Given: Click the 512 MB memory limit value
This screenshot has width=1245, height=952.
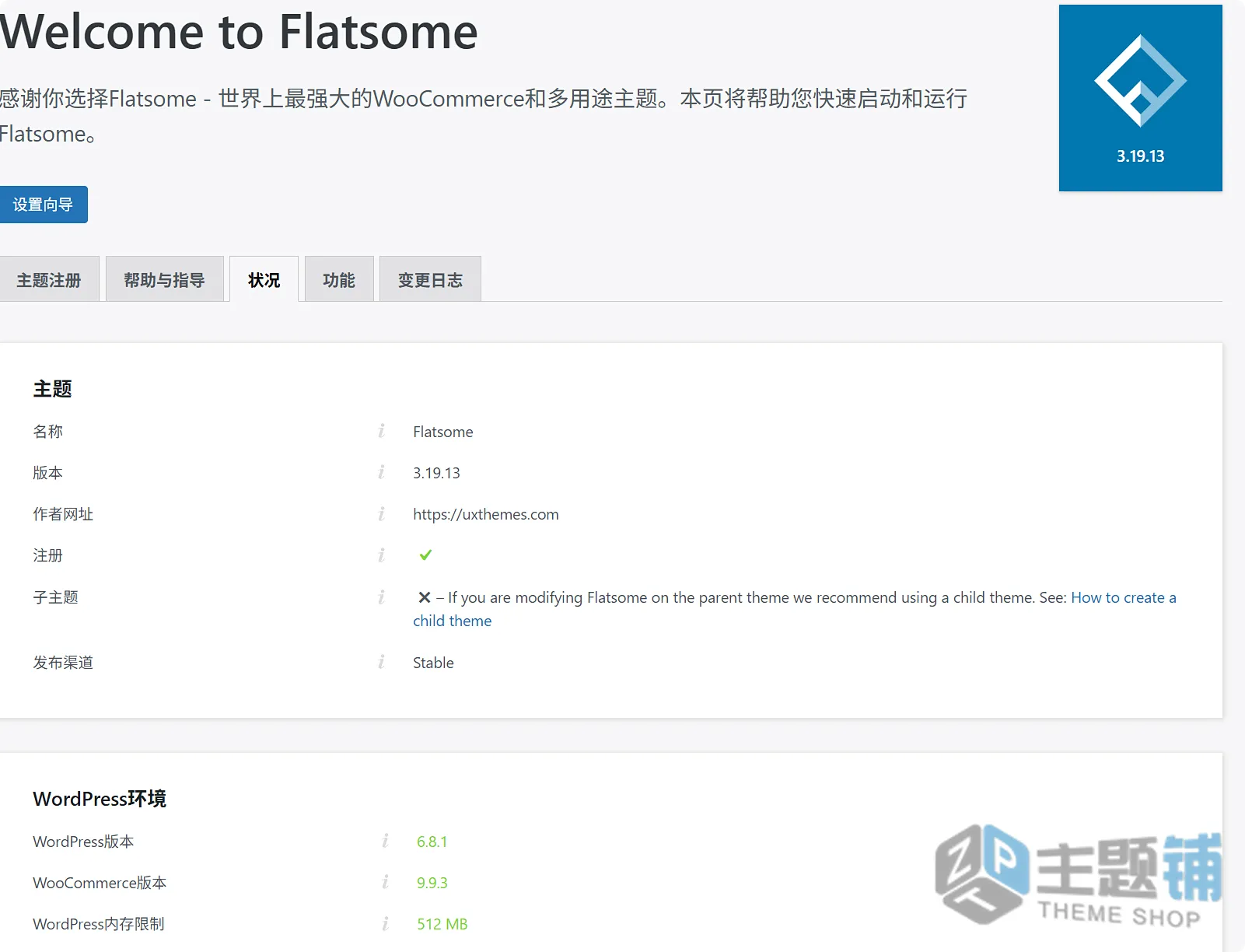Looking at the screenshot, I should pos(442,924).
